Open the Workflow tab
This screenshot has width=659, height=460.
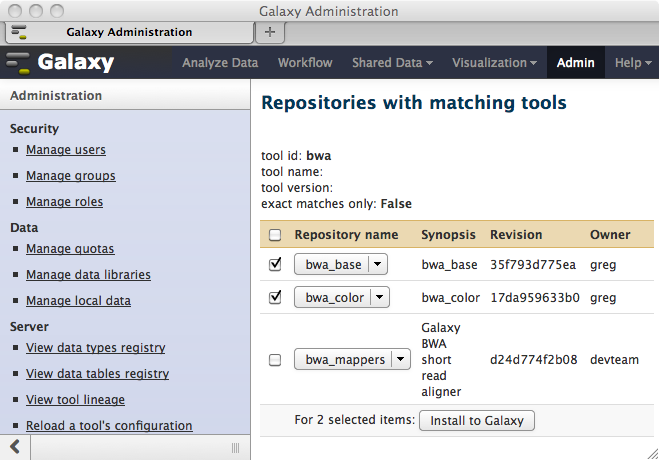point(305,63)
